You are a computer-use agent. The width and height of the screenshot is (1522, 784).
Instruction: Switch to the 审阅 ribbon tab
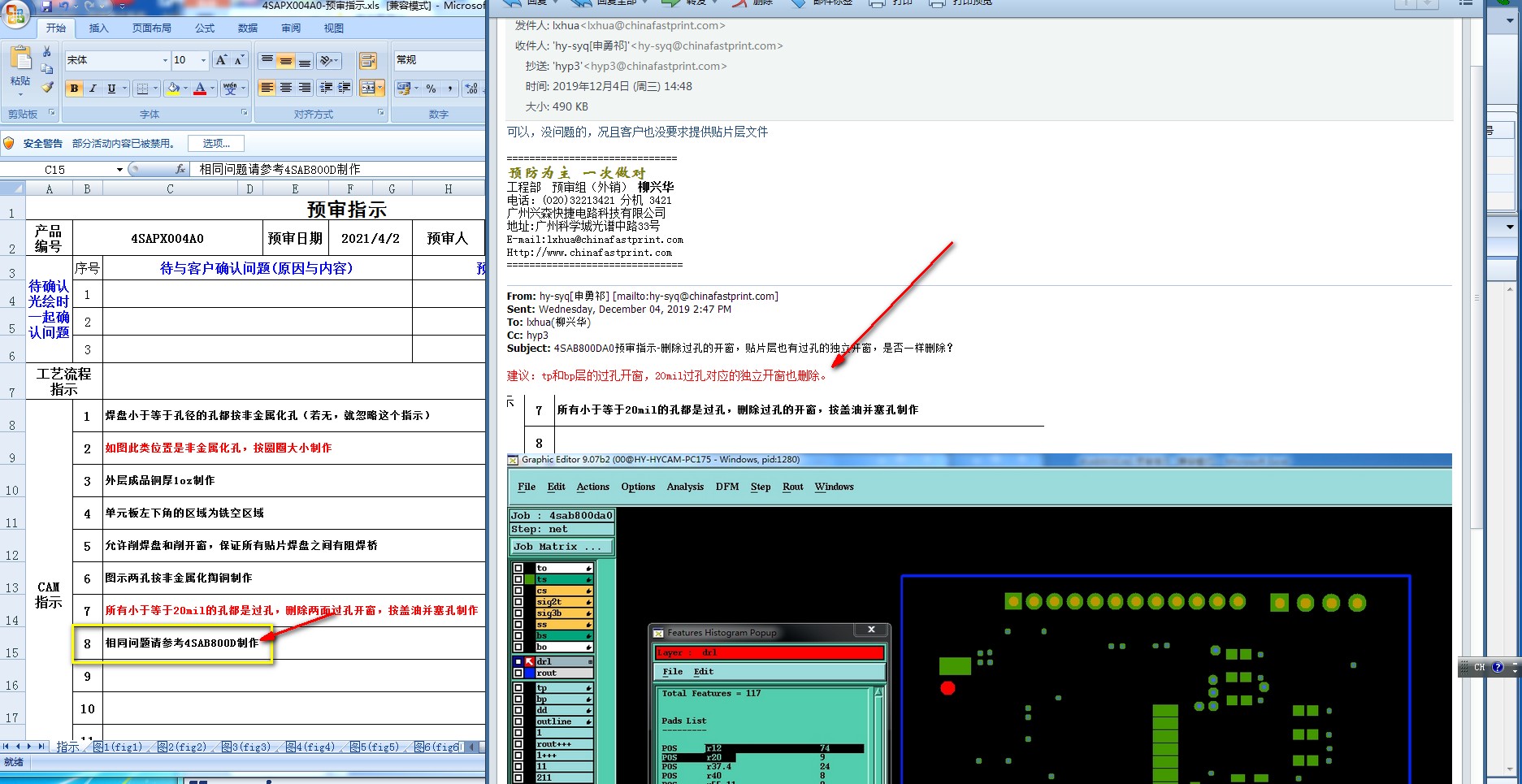[x=291, y=28]
